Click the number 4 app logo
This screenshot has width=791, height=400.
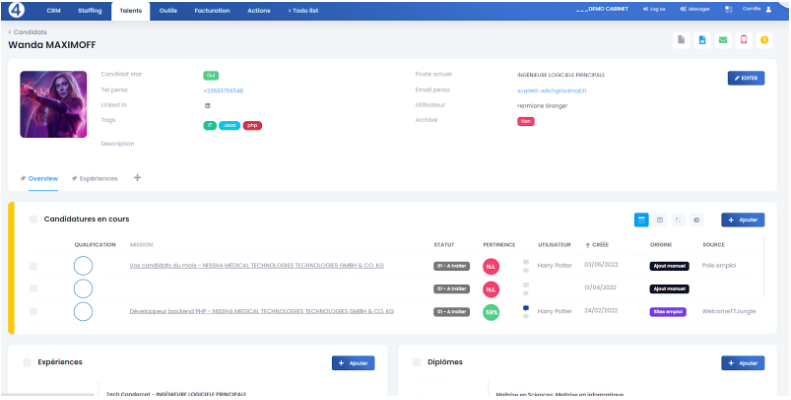17,10
